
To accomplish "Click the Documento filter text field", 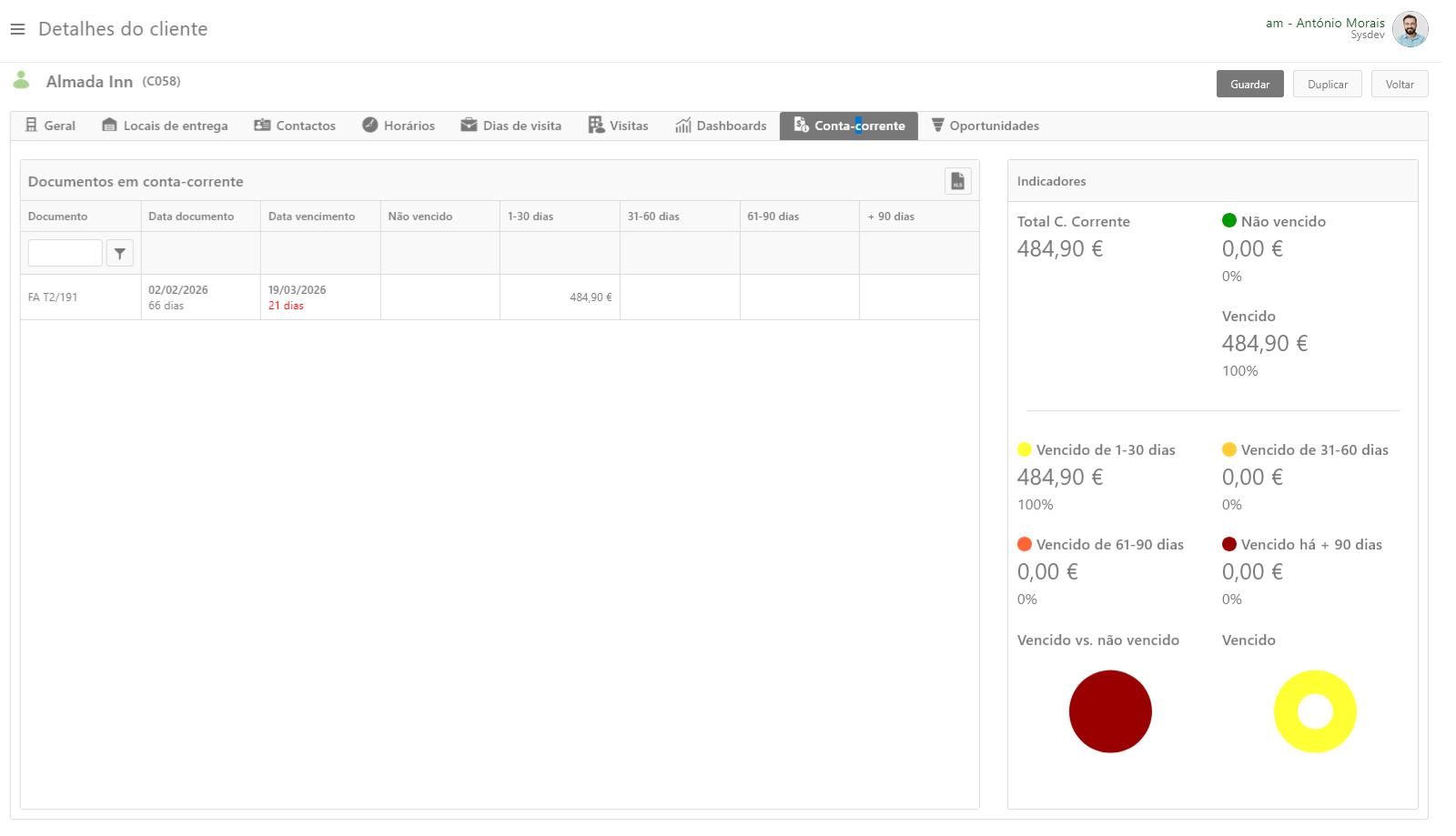I will [x=65, y=253].
